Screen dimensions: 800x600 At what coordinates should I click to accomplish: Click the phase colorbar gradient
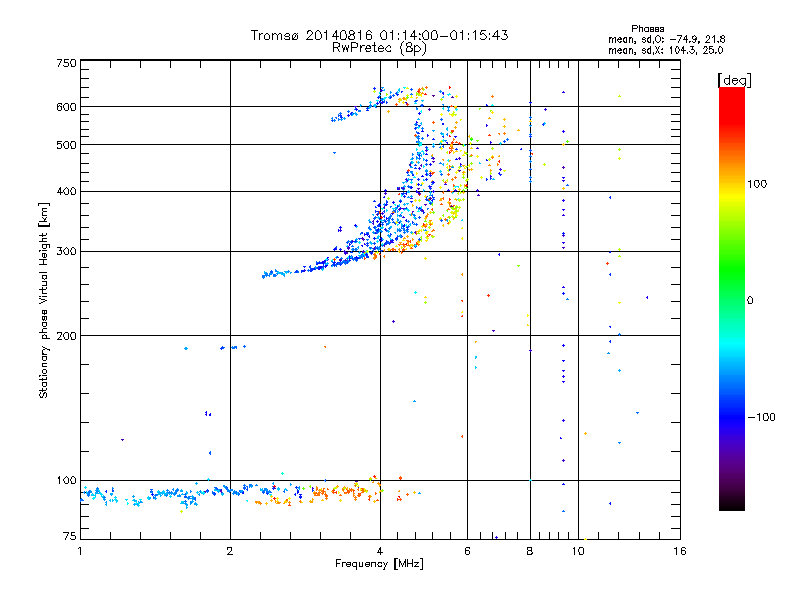click(x=732, y=298)
